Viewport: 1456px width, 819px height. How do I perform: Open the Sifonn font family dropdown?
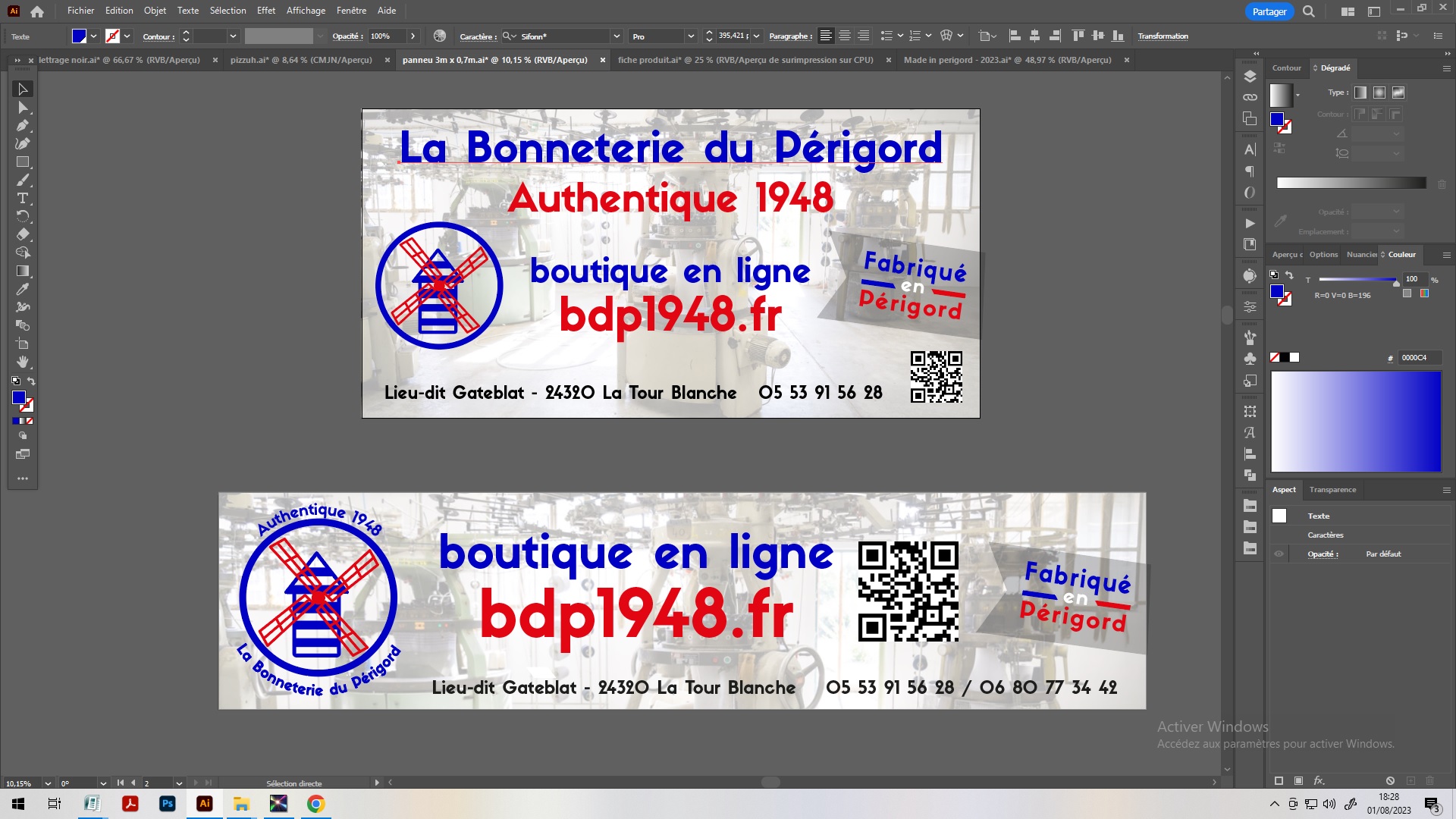(617, 36)
